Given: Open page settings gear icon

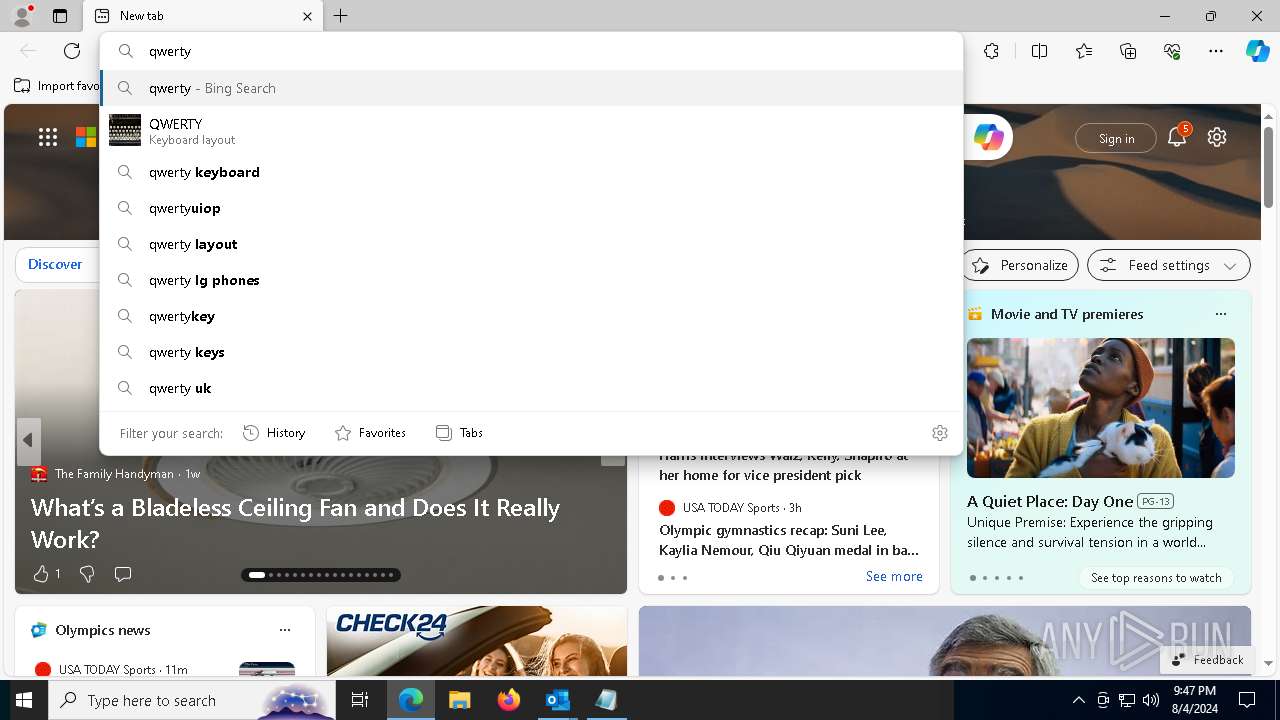Looking at the screenshot, I should (1217, 137).
